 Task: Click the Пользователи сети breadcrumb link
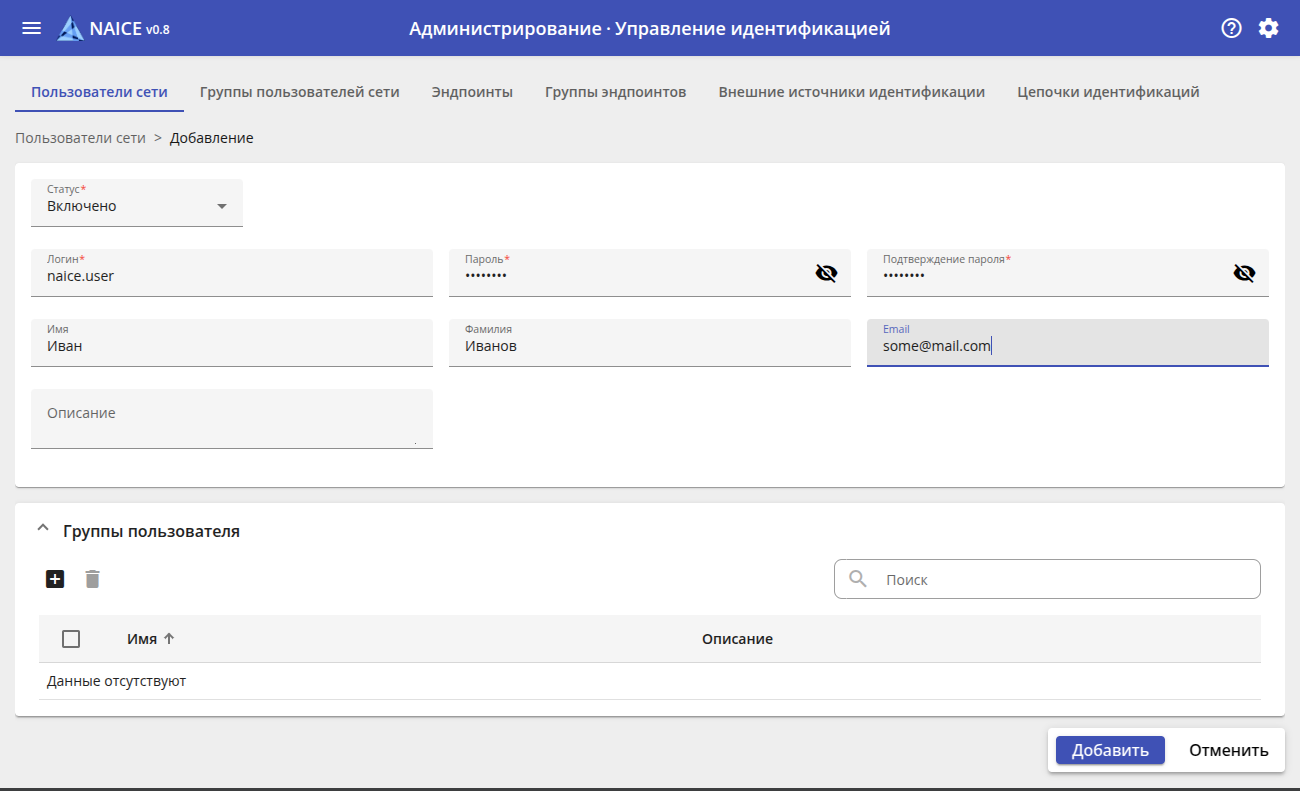(80, 138)
